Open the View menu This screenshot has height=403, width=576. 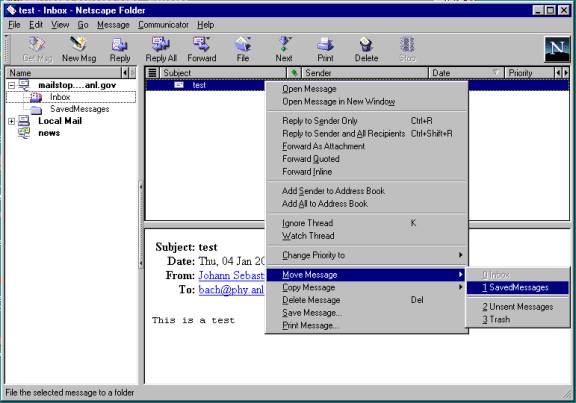coord(60,25)
